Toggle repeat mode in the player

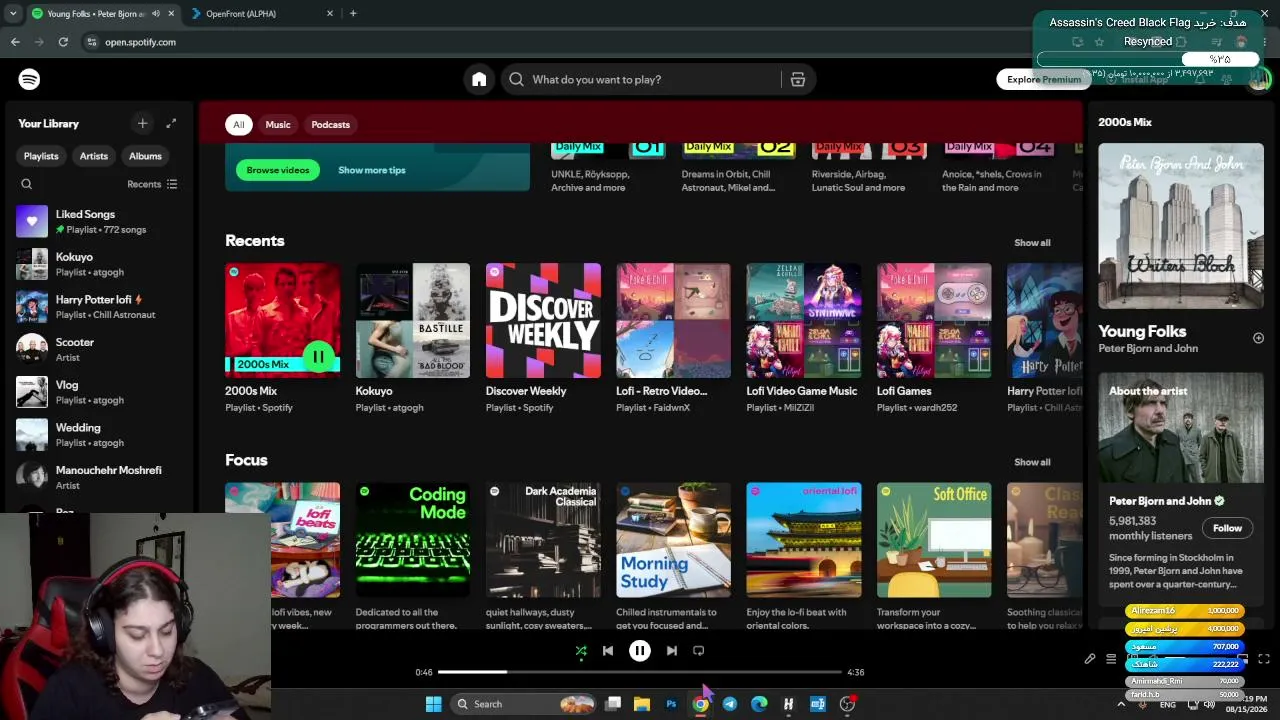tap(699, 651)
